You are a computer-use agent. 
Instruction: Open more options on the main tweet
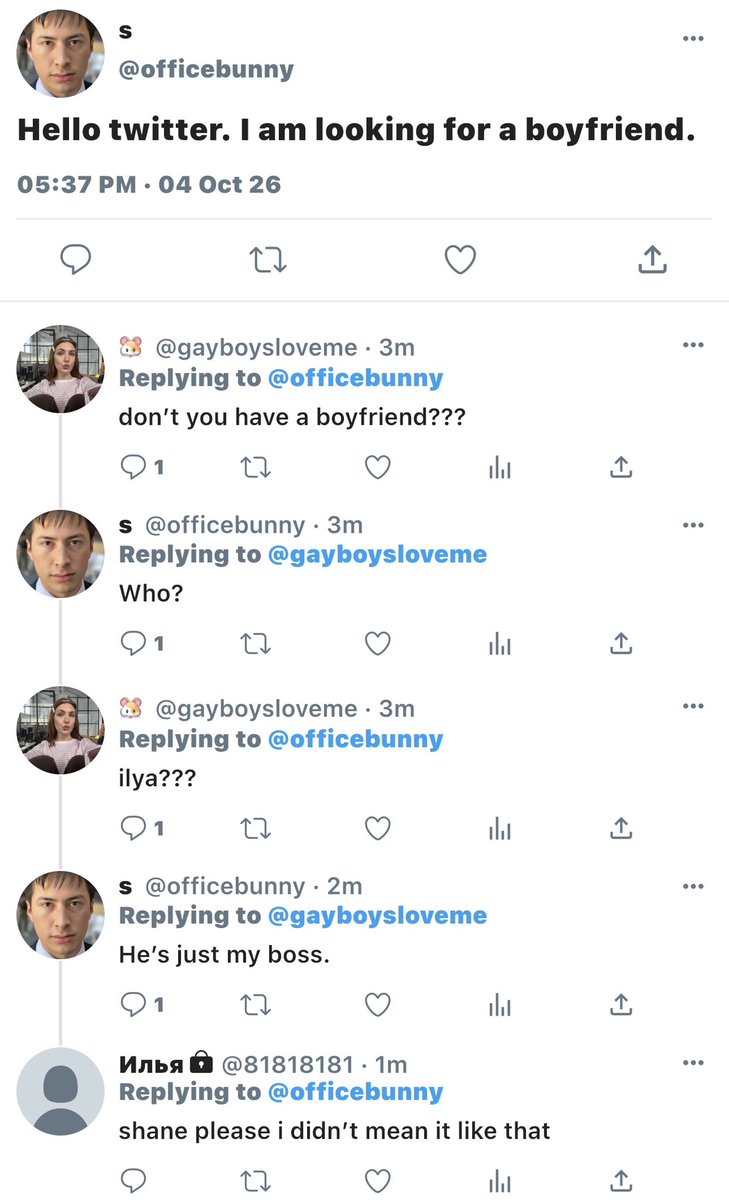click(693, 38)
